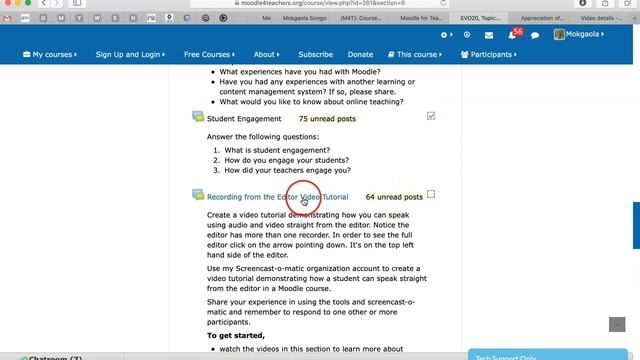Click Safari's forward navigation arrow
Viewport: 640px width, 360px height.
[57, 3]
